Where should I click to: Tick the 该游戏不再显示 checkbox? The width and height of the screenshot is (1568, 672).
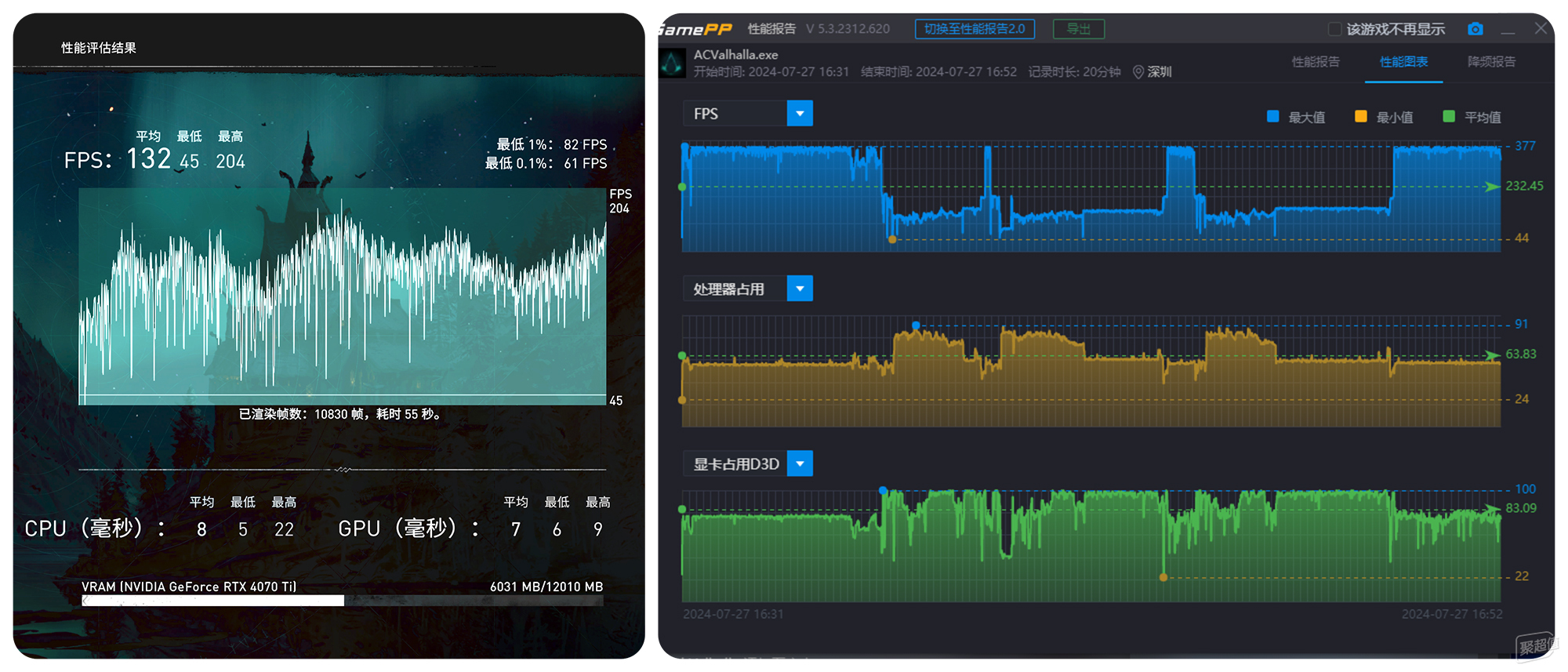1334,29
